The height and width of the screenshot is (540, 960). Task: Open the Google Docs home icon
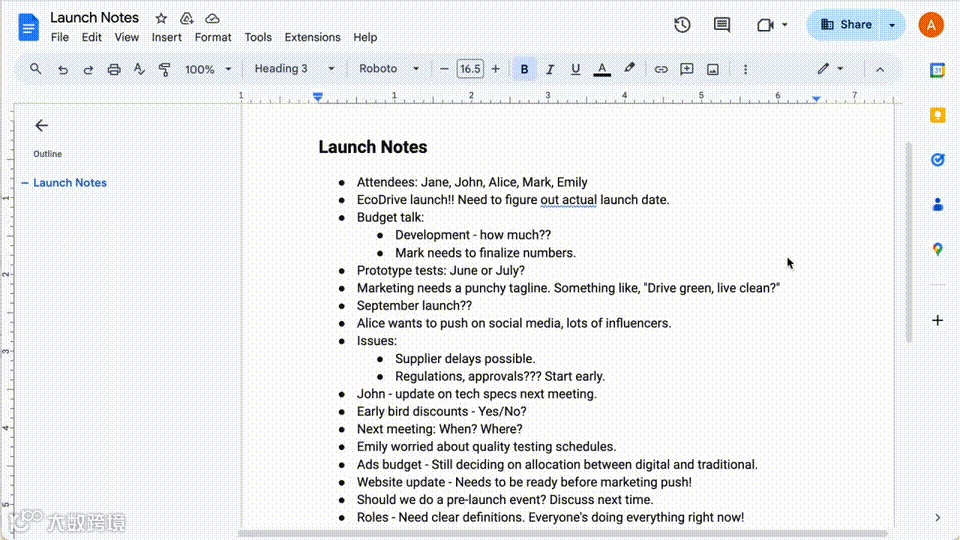click(x=28, y=28)
